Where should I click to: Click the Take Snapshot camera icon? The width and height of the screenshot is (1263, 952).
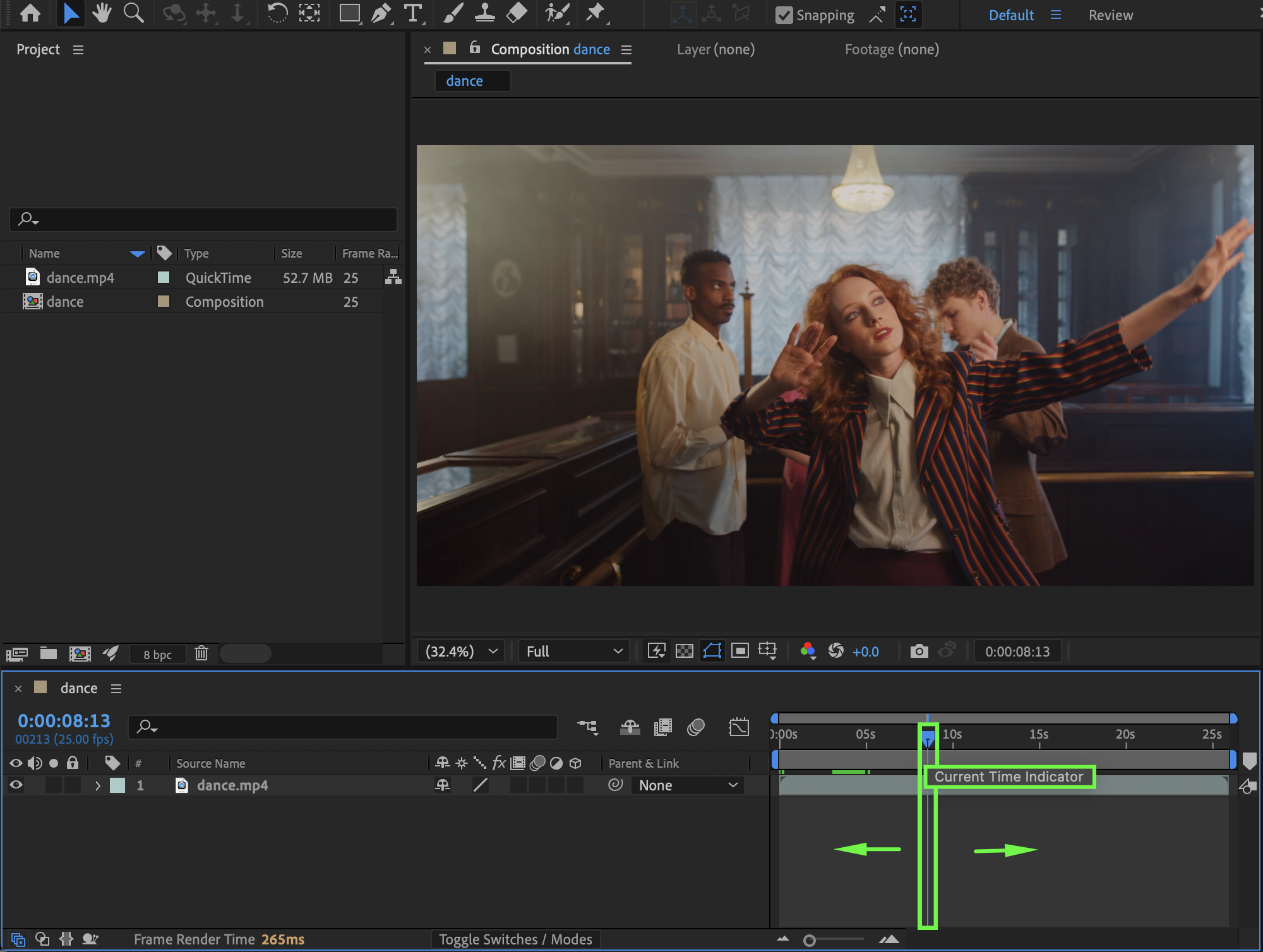pyautogui.click(x=919, y=651)
